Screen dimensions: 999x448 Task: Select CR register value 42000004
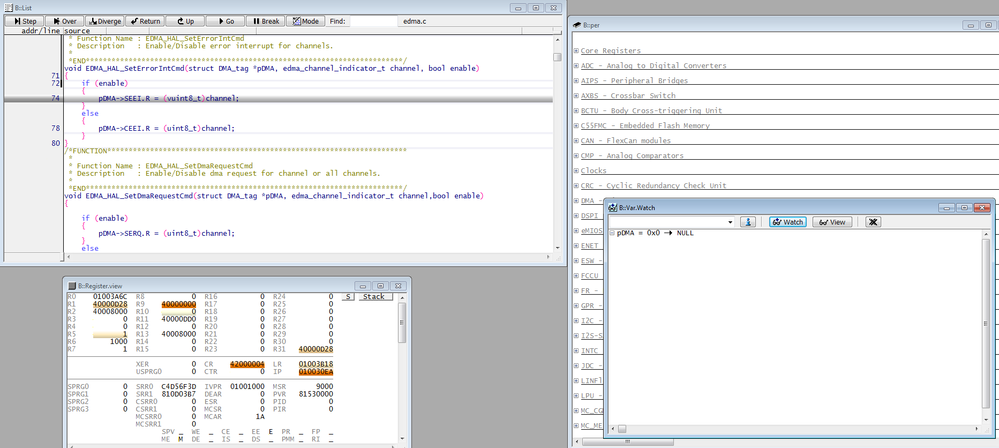point(247,364)
